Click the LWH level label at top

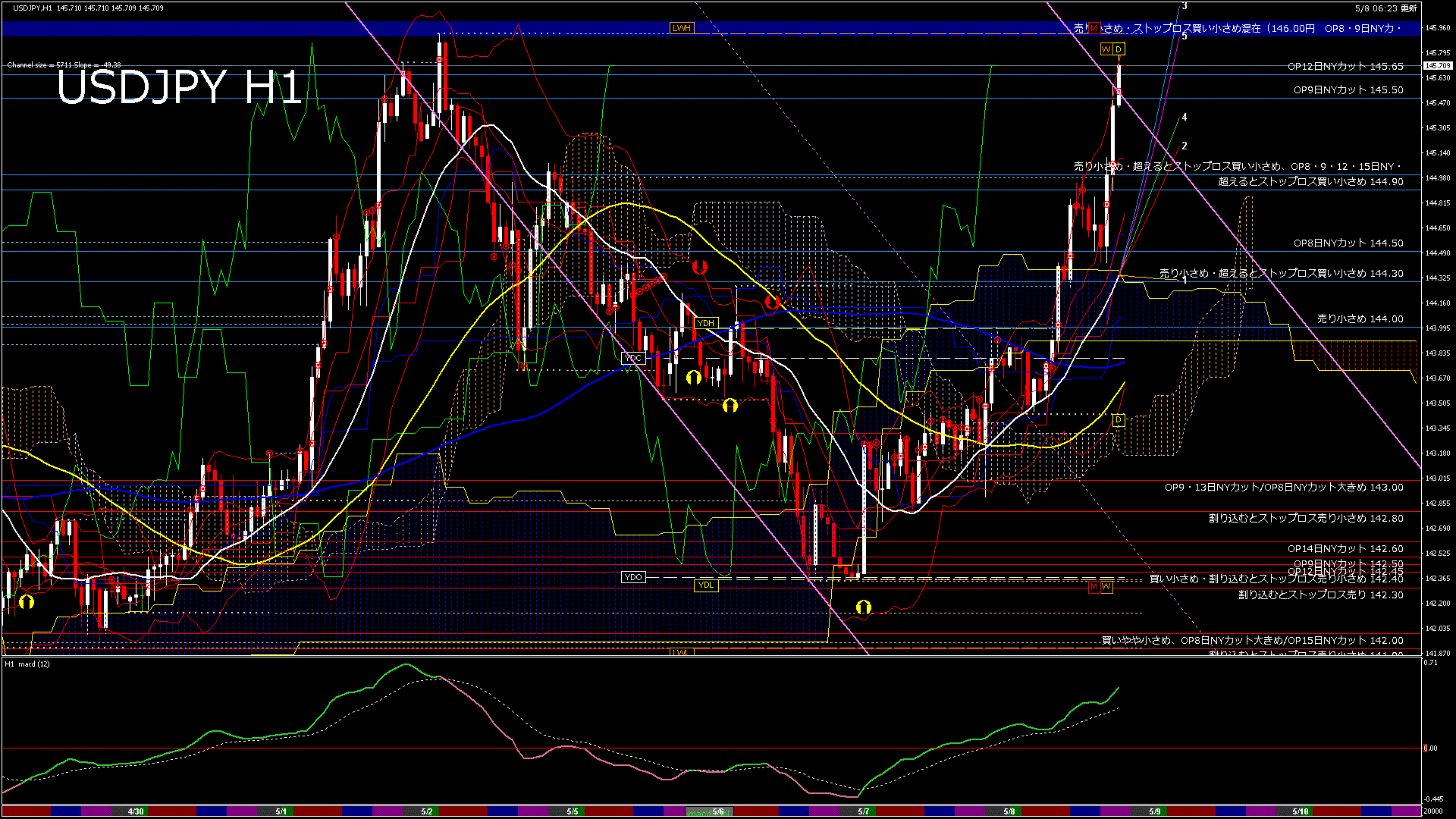(681, 28)
